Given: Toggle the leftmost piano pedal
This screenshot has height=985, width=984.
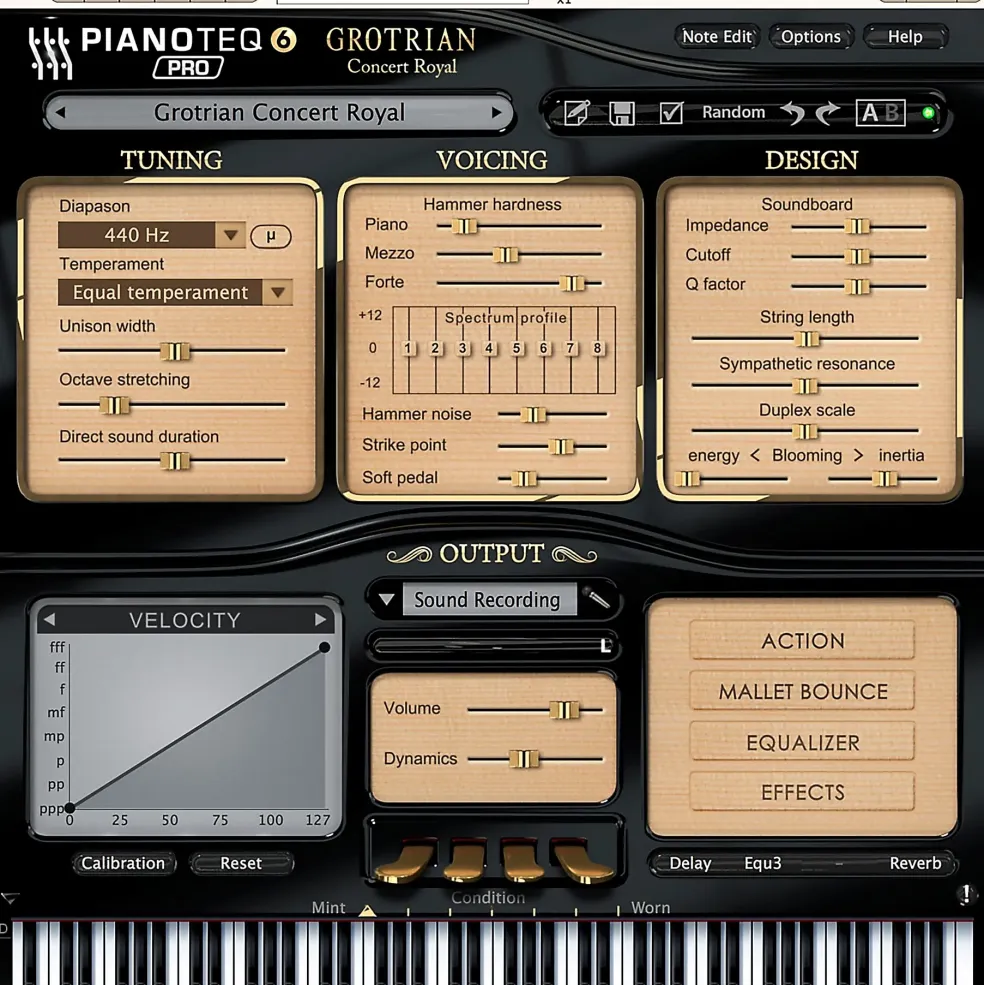Looking at the screenshot, I should (x=405, y=861).
